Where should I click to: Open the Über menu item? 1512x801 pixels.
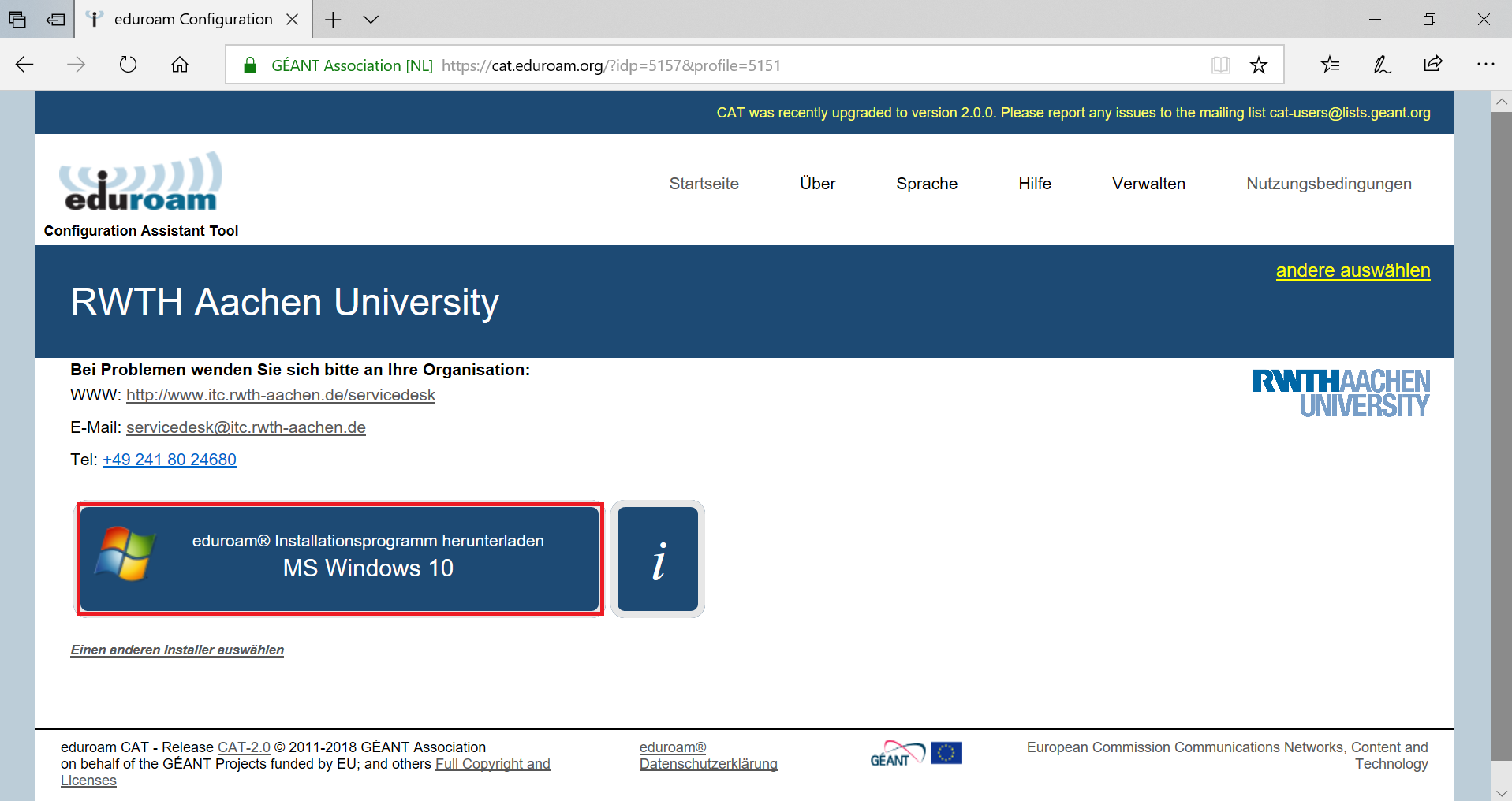pos(817,184)
